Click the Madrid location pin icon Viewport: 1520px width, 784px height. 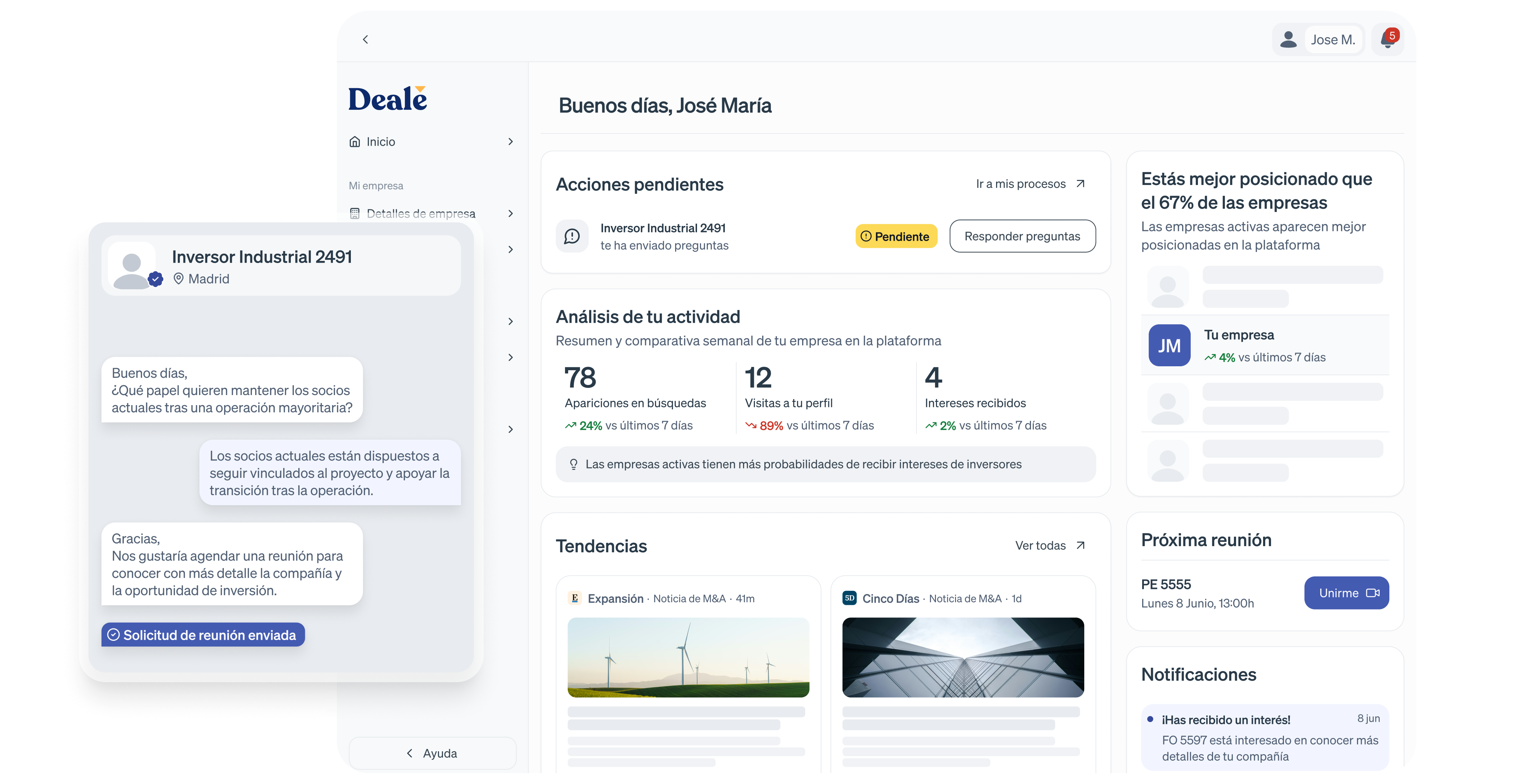point(178,279)
